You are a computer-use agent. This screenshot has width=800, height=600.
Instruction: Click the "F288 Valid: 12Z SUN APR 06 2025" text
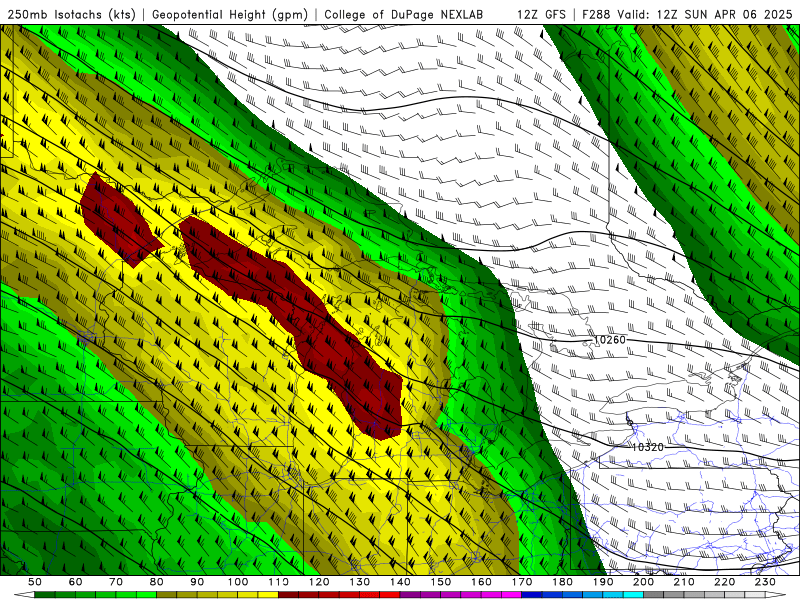pyautogui.click(x=687, y=15)
